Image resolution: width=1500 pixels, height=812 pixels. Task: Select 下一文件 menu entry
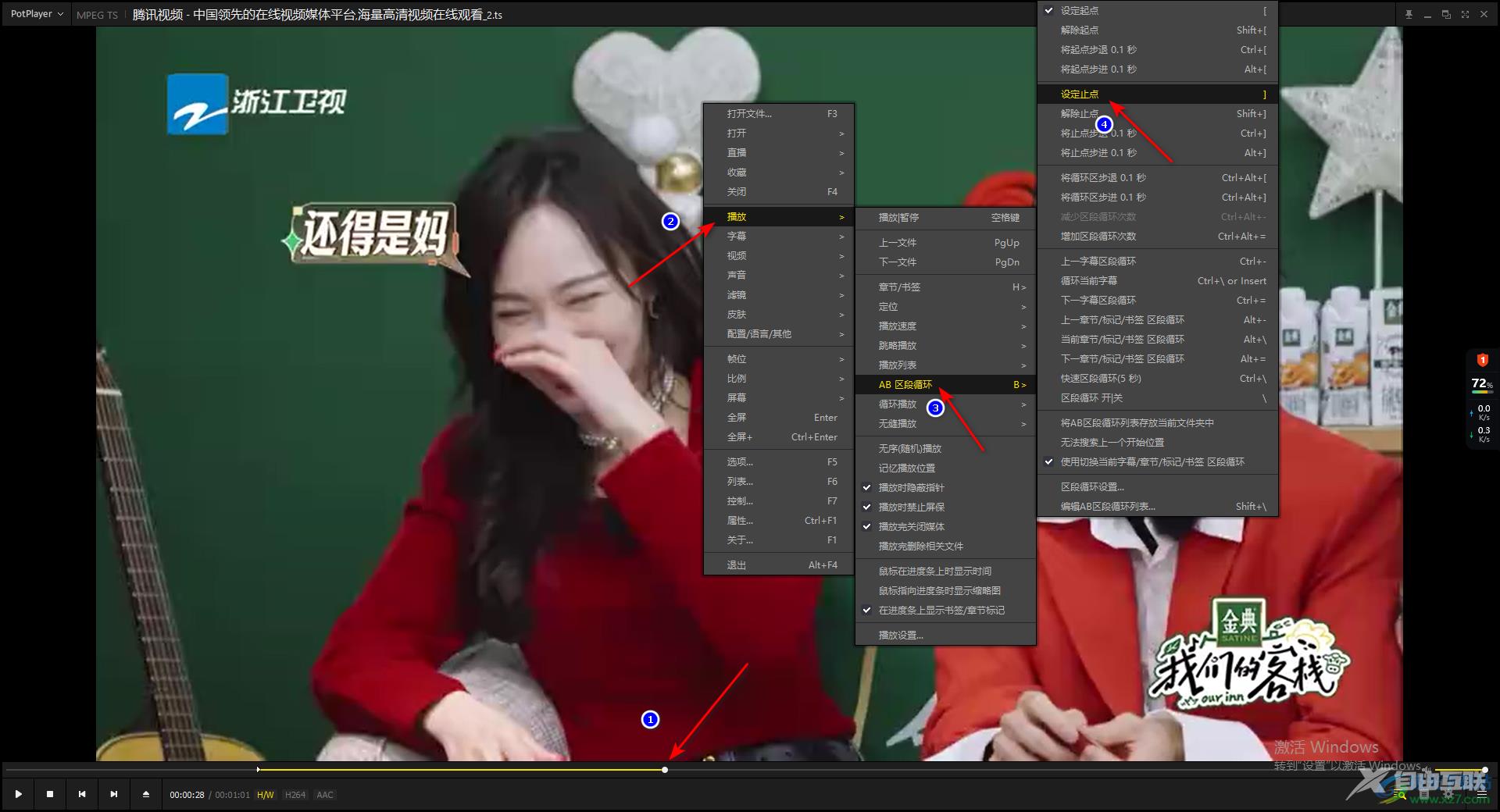tap(945, 262)
